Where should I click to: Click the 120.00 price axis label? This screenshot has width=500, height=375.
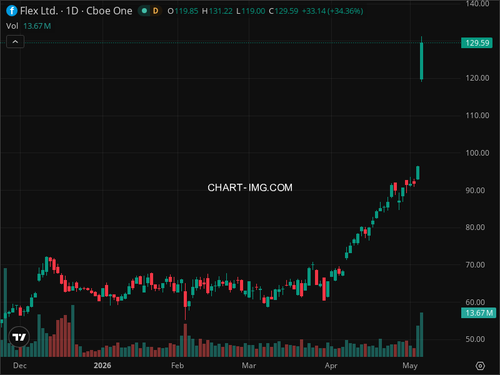477,78
